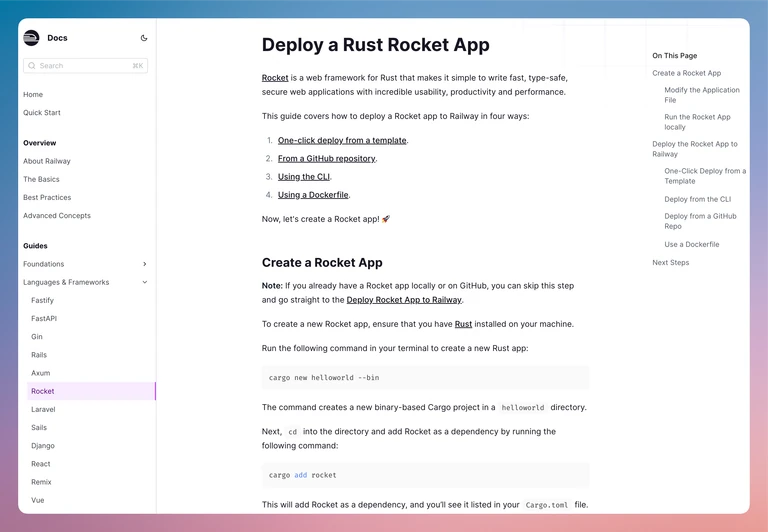Viewport: 768px width, 532px height.
Task: Click the Railway logo icon
Action: [x=31, y=38]
